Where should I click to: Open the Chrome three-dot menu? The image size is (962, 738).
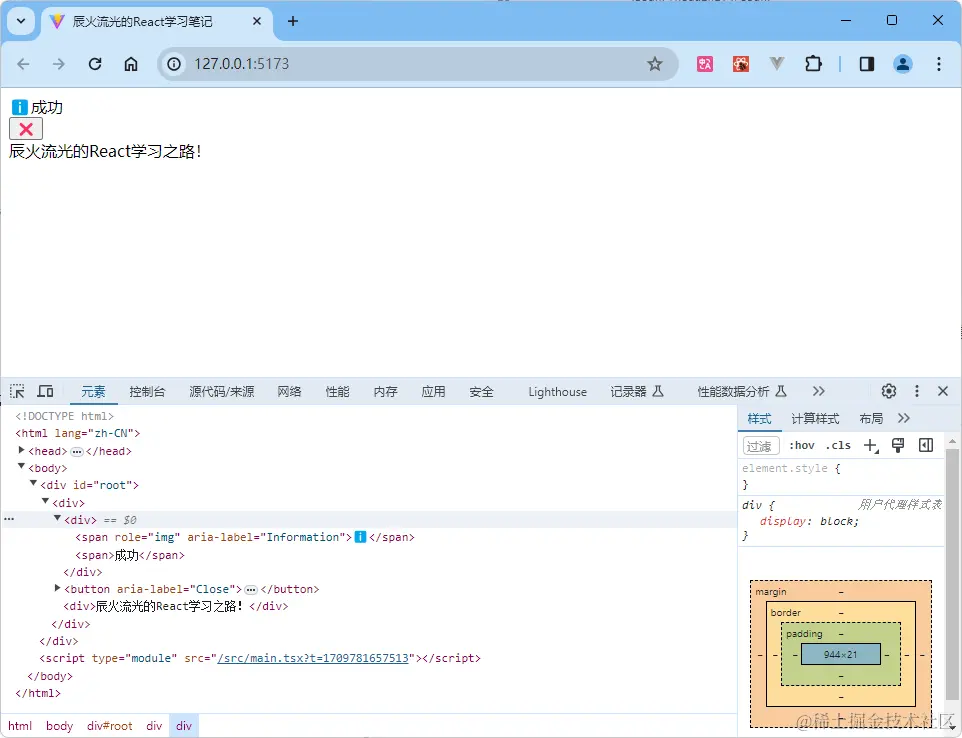point(939,64)
